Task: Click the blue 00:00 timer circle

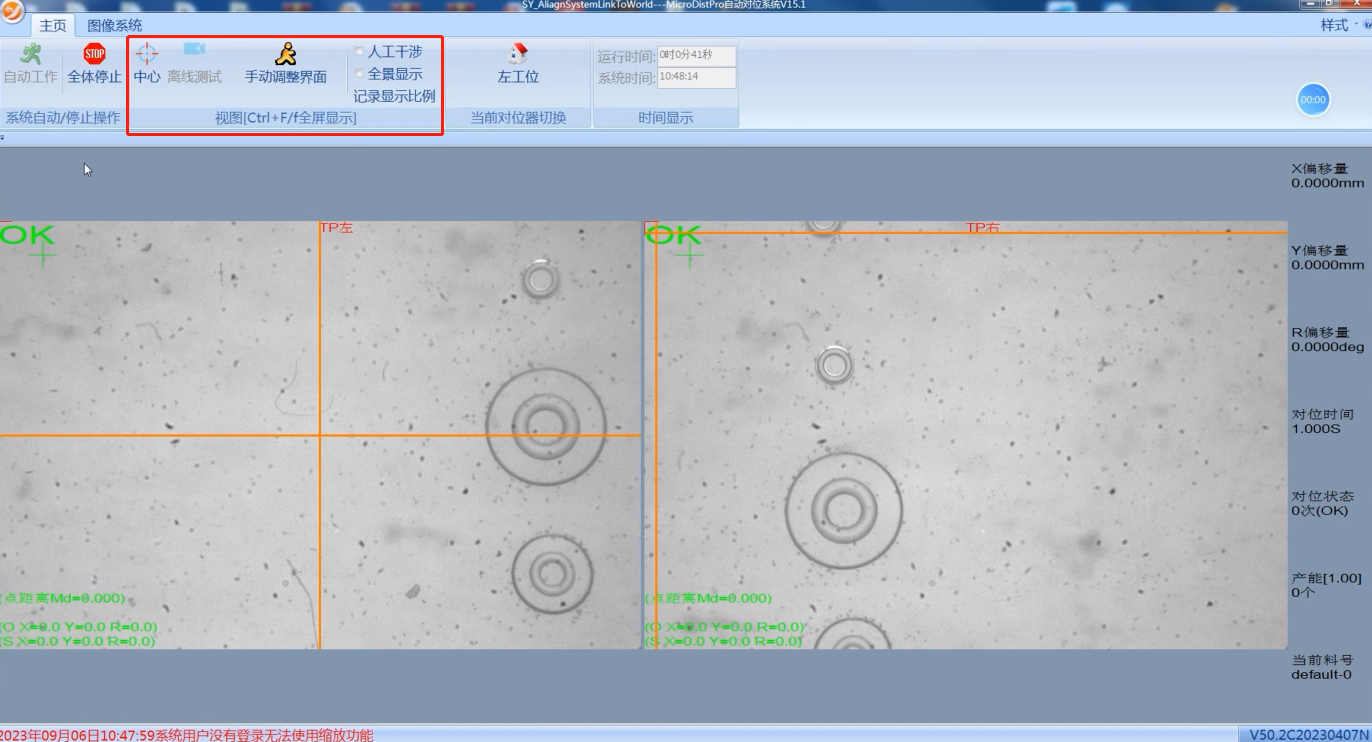Action: (x=1313, y=100)
